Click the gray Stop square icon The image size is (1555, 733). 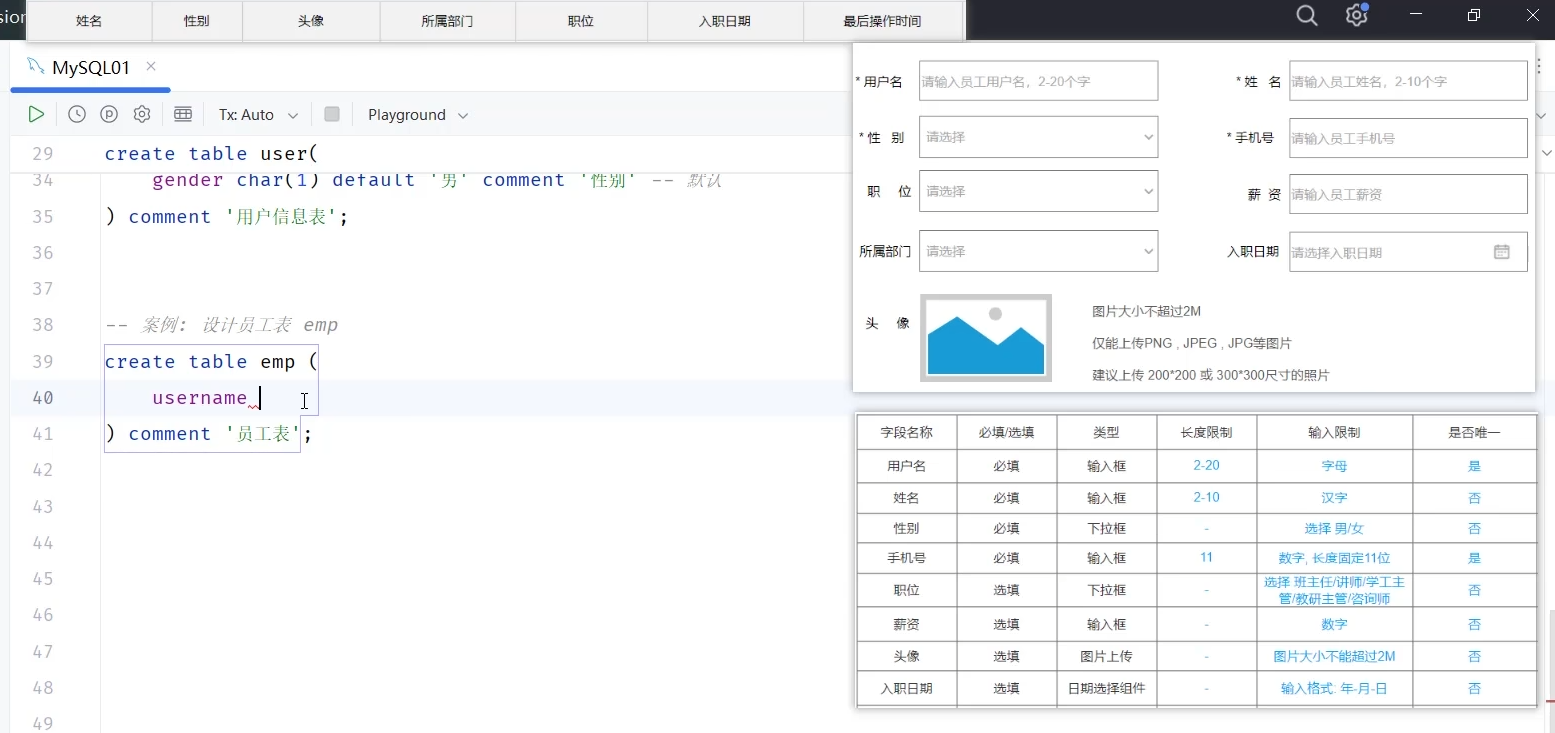pyautogui.click(x=332, y=115)
